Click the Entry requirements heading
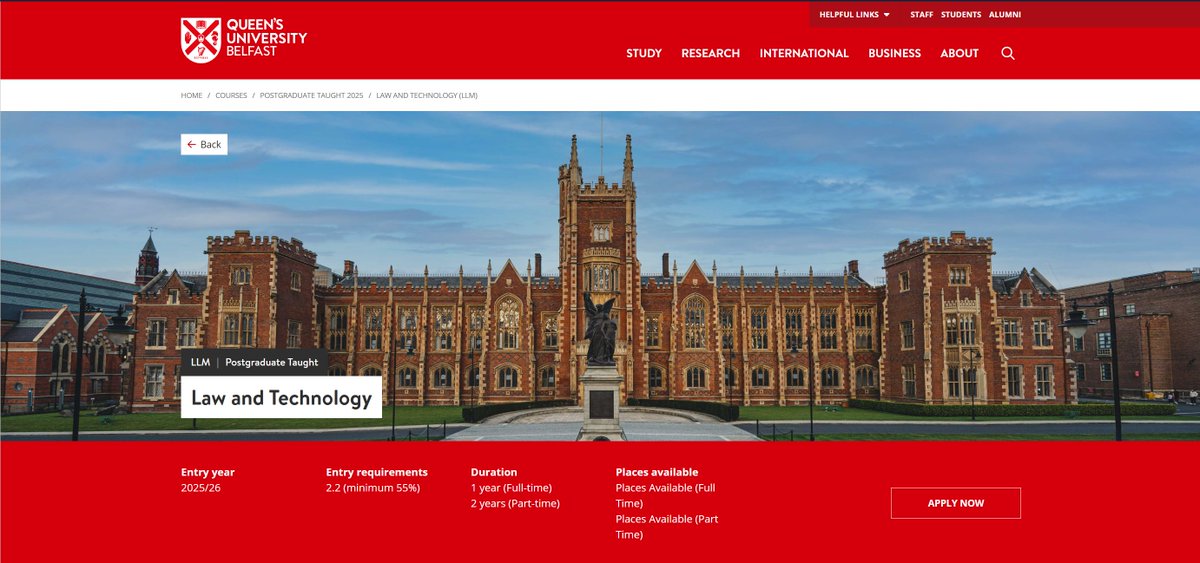The width and height of the screenshot is (1200, 563). click(x=377, y=472)
